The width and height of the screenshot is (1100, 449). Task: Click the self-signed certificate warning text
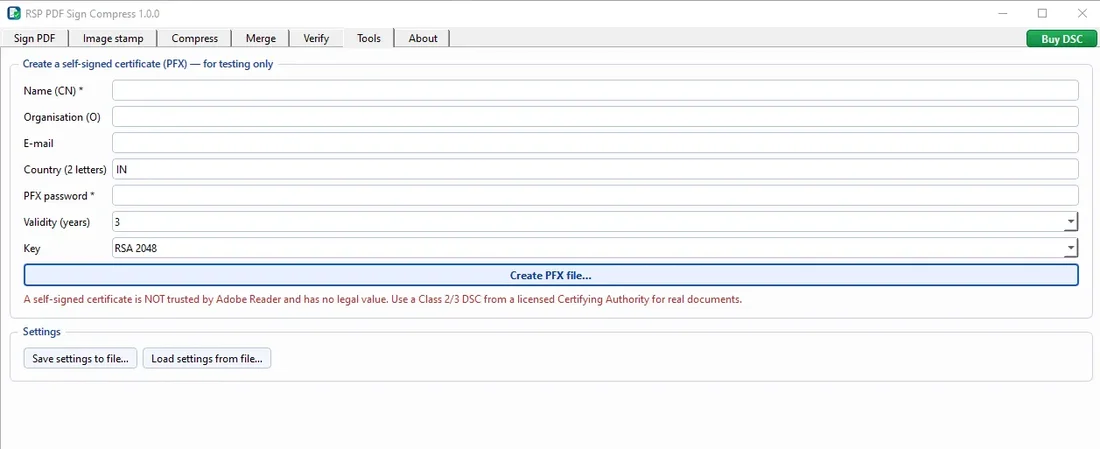pyautogui.click(x=383, y=299)
